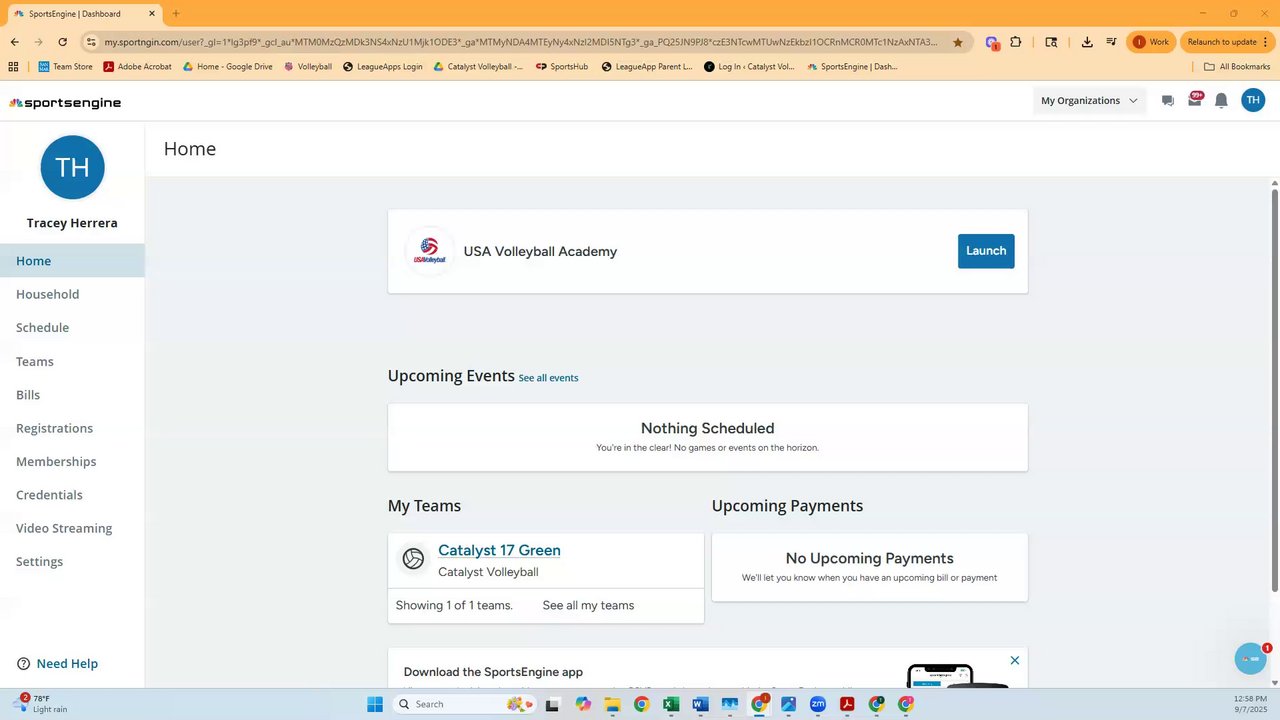This screenshot has height=720, width=1280.
Task: Click the SportsEngine logo
Action: pos(66,103)
